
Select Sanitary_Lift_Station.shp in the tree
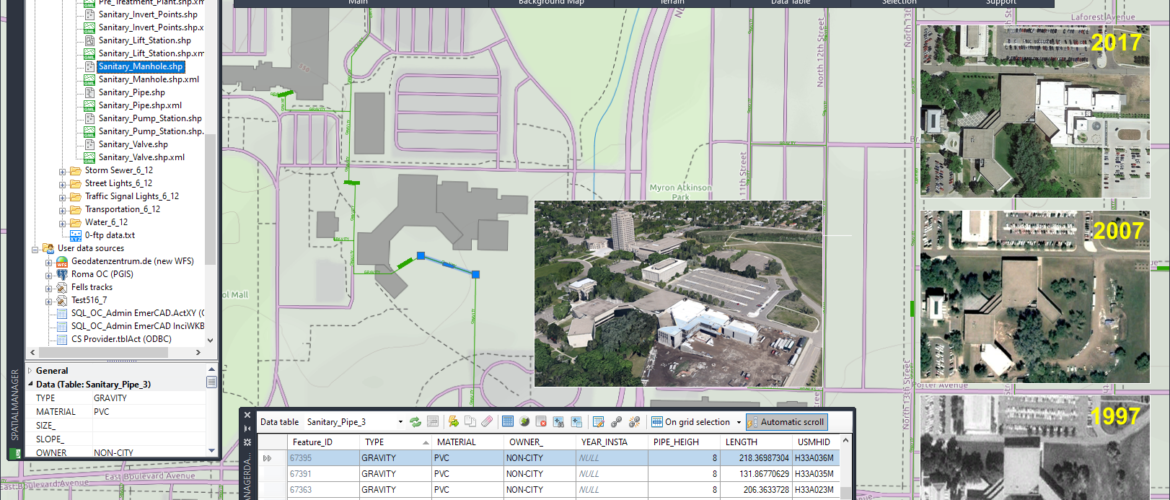[x=145, y=40]
